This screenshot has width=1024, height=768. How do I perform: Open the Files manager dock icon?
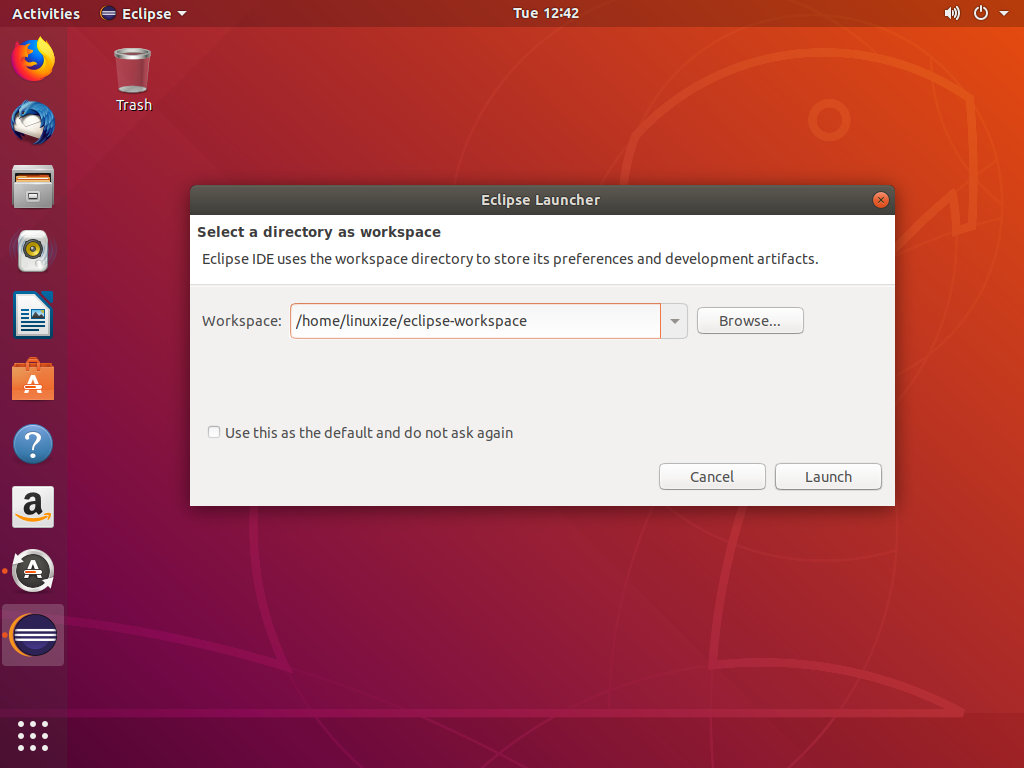click(33, 187)
